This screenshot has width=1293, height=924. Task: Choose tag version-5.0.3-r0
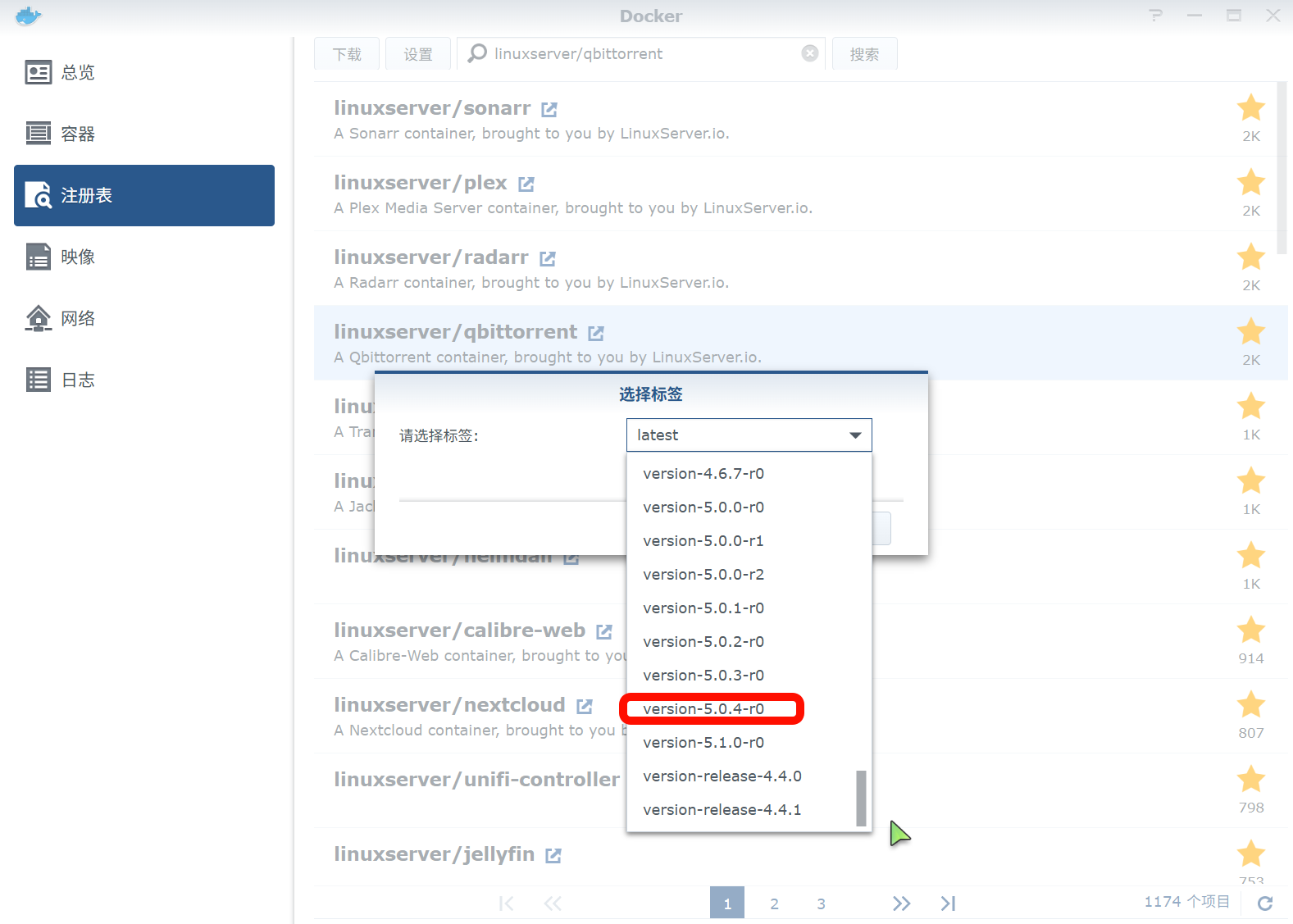coord(749,675)
